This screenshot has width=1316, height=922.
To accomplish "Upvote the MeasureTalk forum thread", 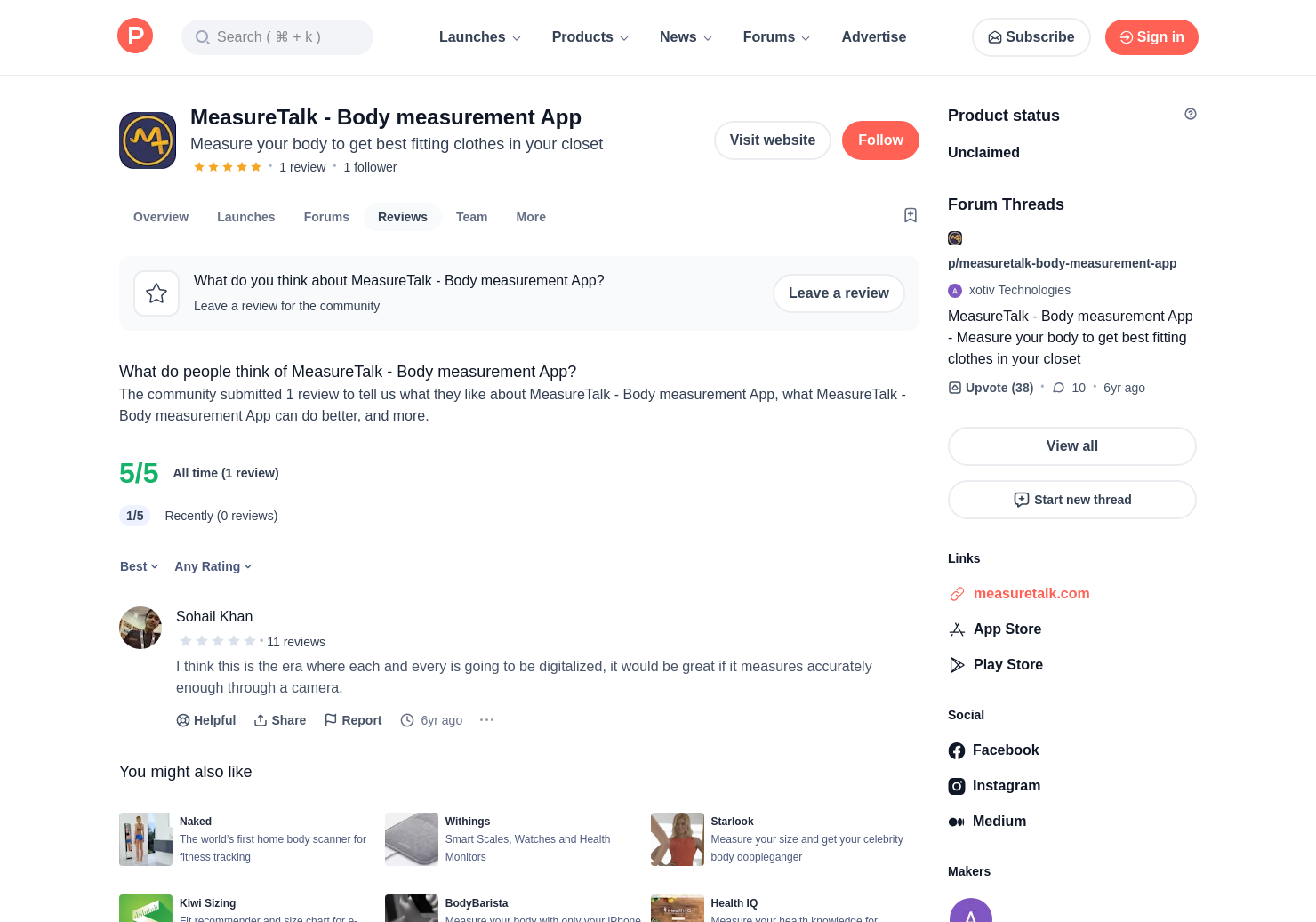I will 991,388.
